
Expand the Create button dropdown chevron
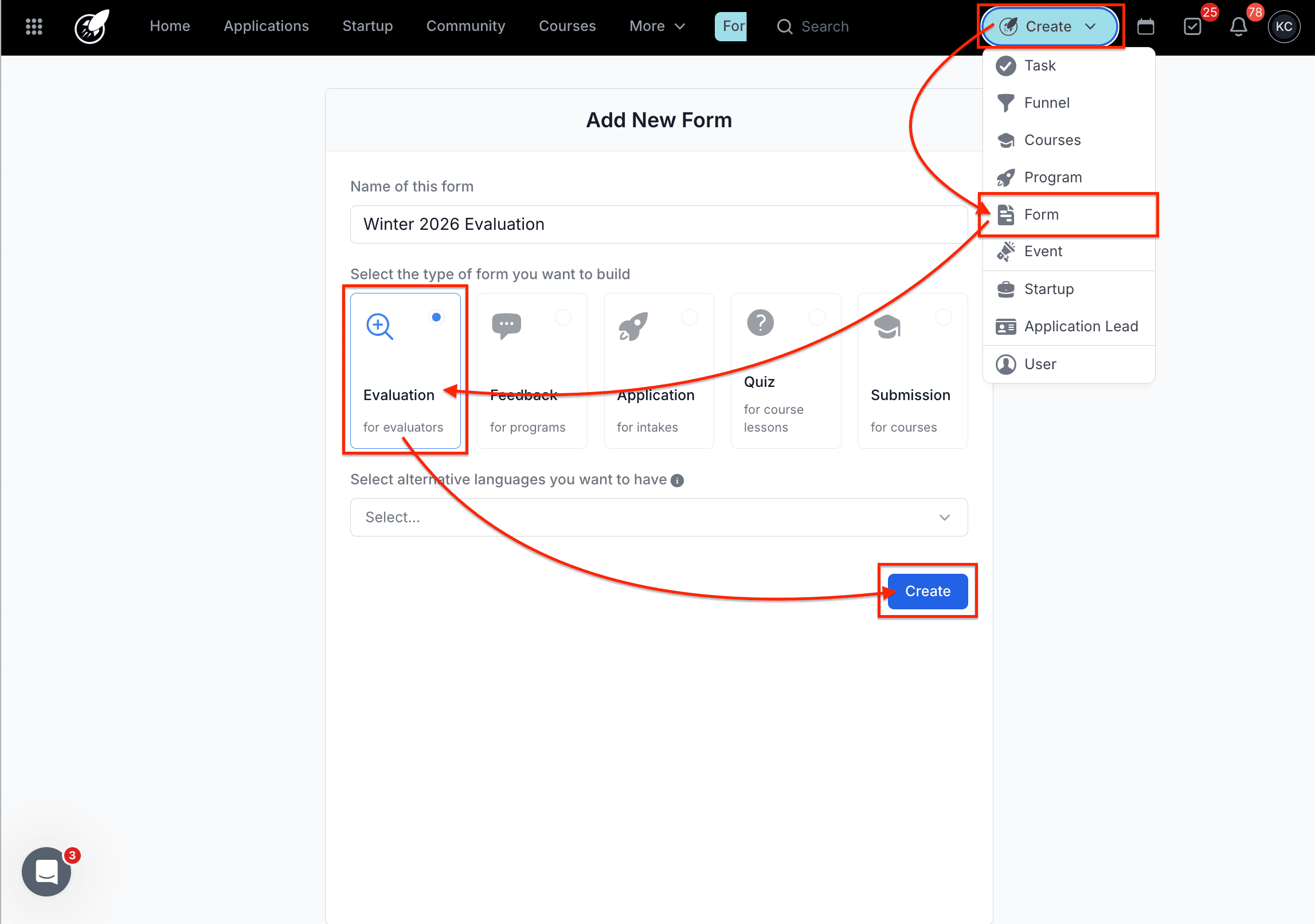(1091, 26)
